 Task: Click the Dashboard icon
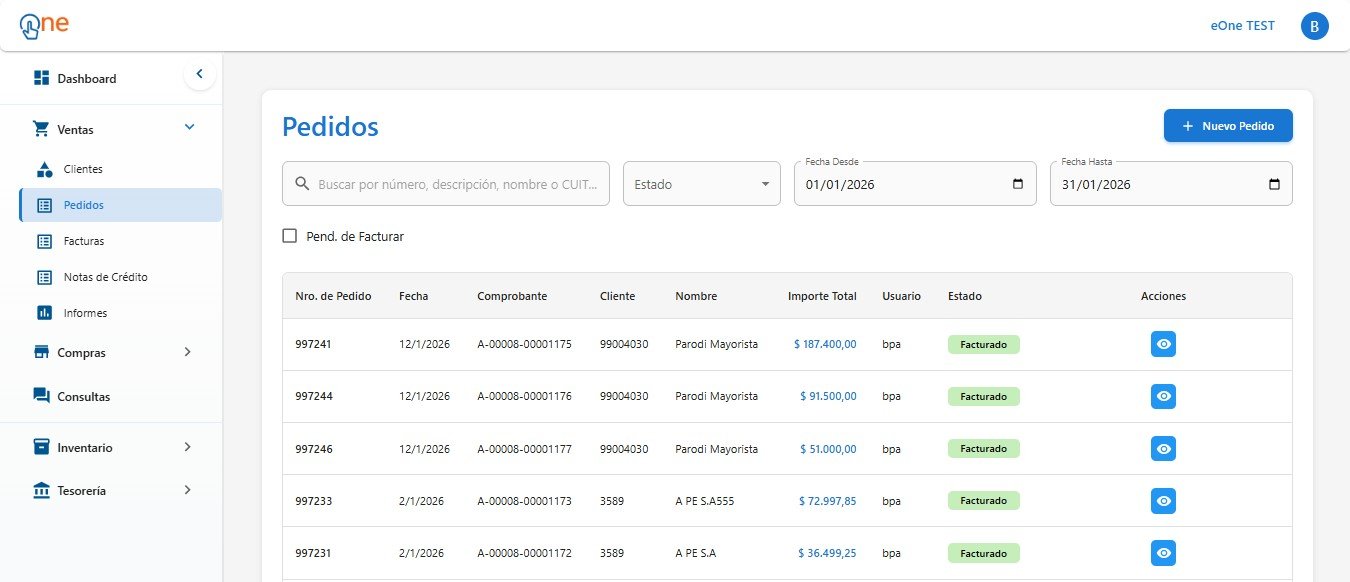tap(41, 77)
